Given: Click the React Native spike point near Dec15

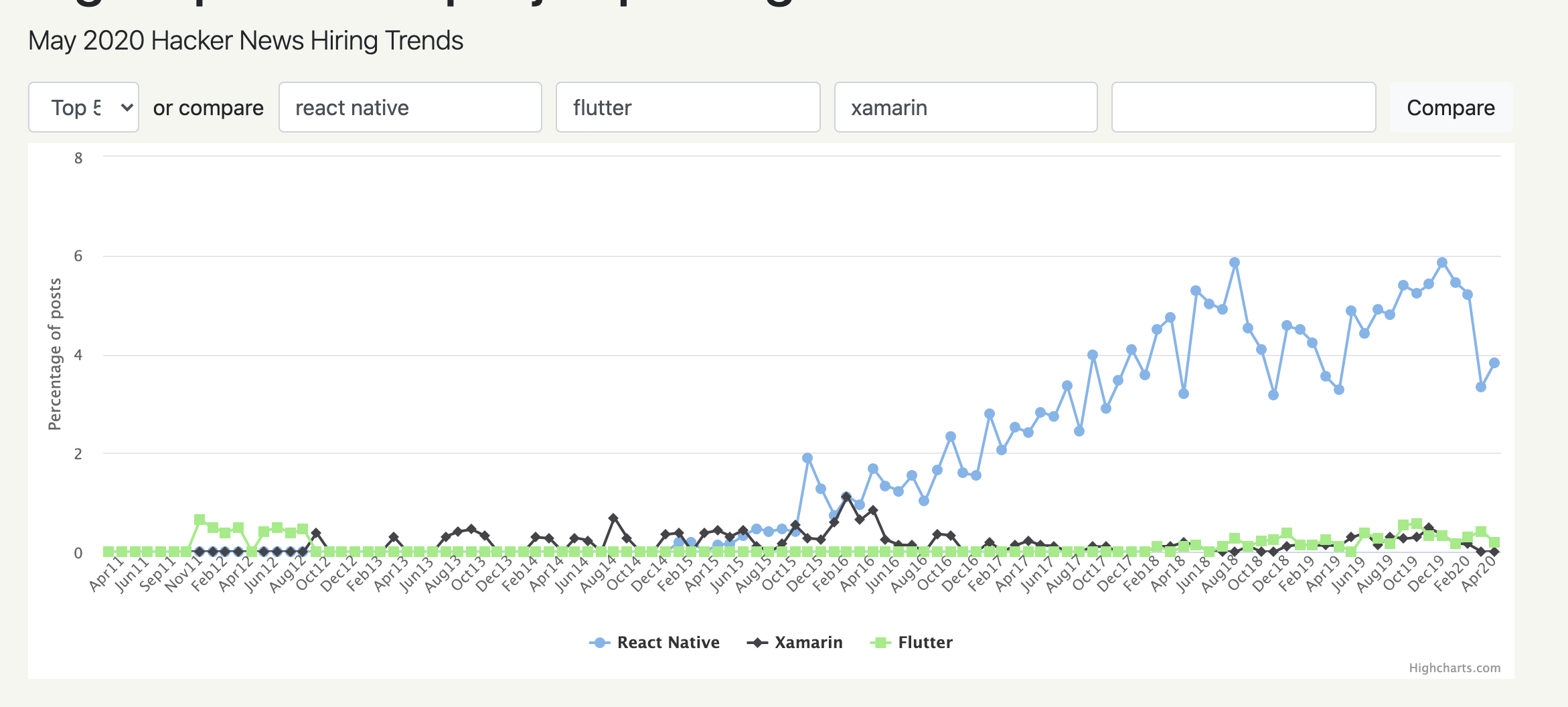Looking at the screenshot, I should (807, 458).
